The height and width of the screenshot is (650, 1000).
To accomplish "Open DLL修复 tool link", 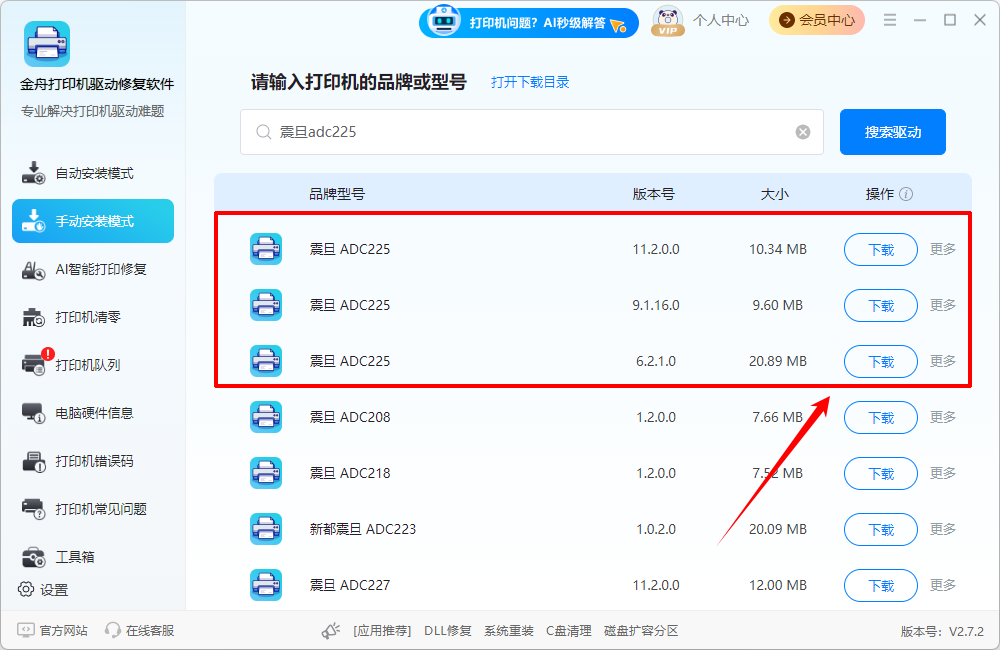I will point(448,631).
